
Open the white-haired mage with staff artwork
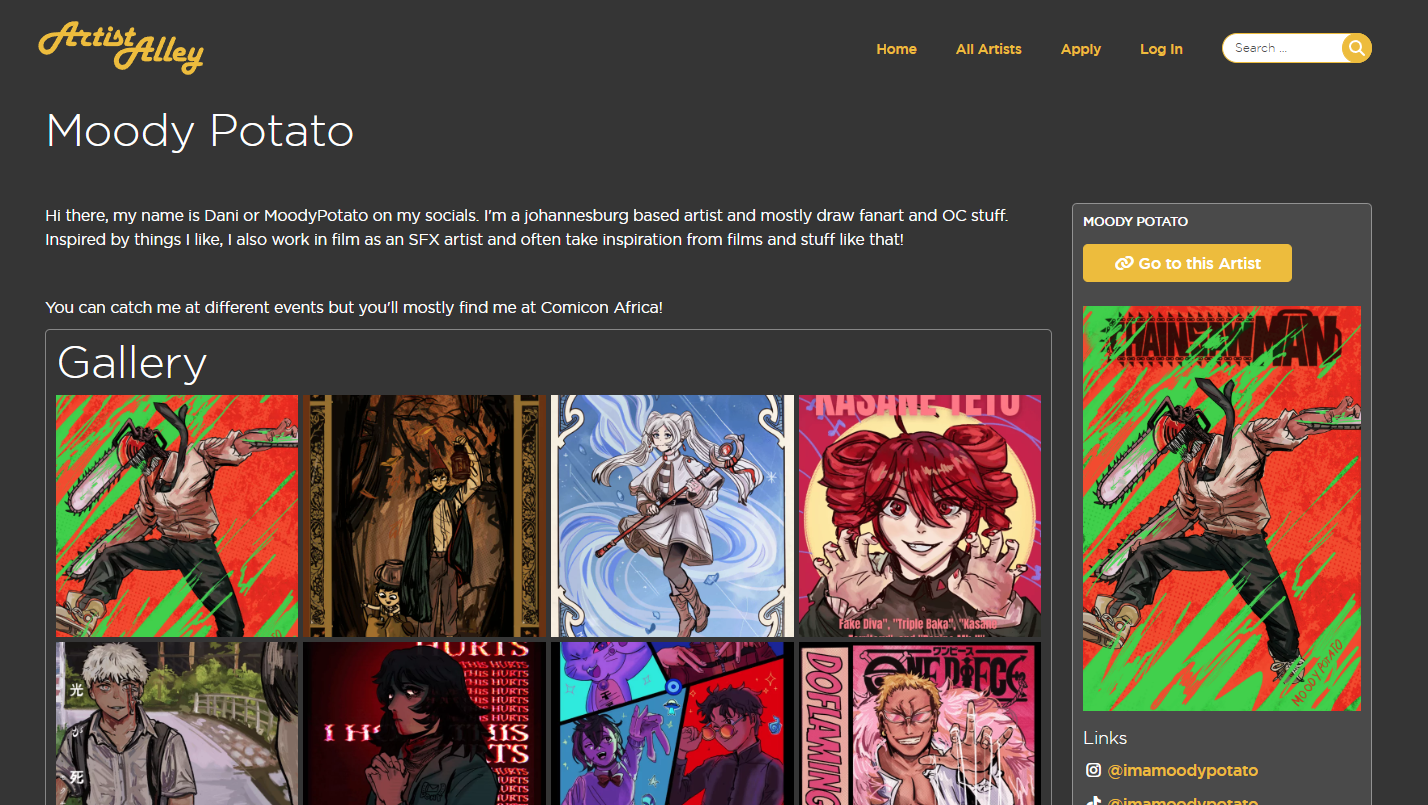click(x=672, y=516)
